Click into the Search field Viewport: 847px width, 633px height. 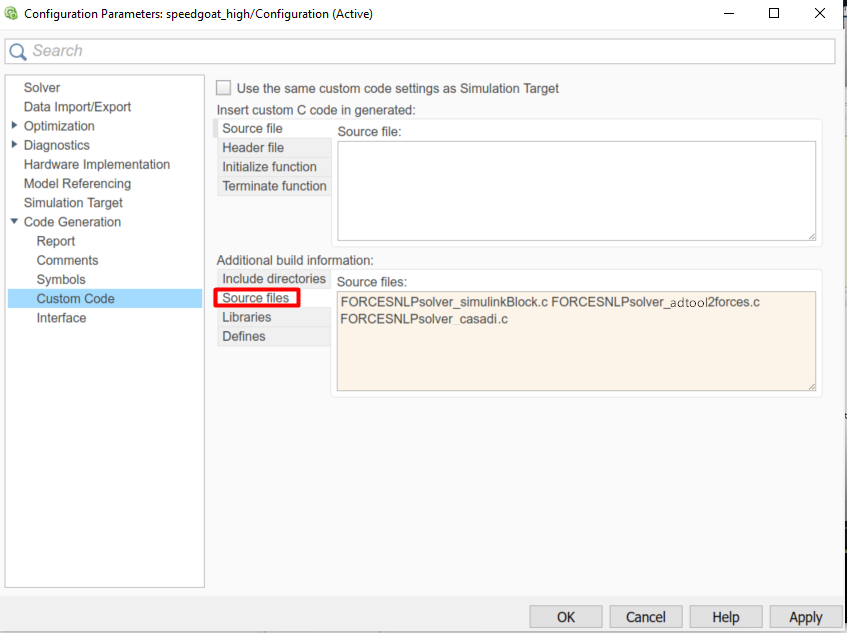(x=430, y=51)
